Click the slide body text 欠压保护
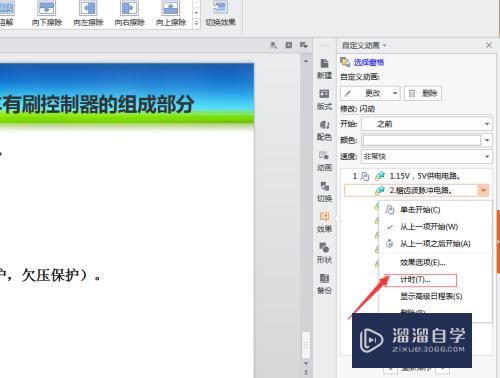Image resolution: width=500 pixels, height=378 pixels. (50, 275)
